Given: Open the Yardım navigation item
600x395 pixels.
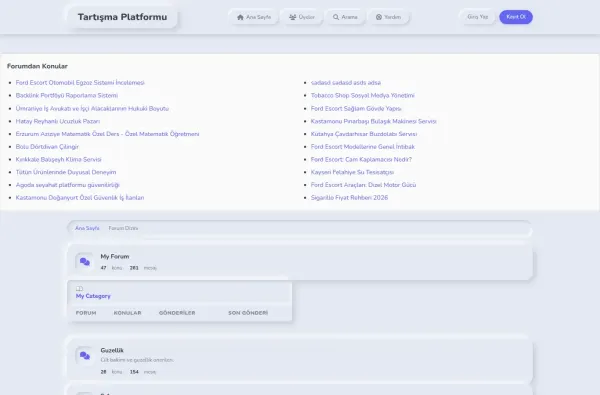Looking at the screenshot, I should [388, 17].
